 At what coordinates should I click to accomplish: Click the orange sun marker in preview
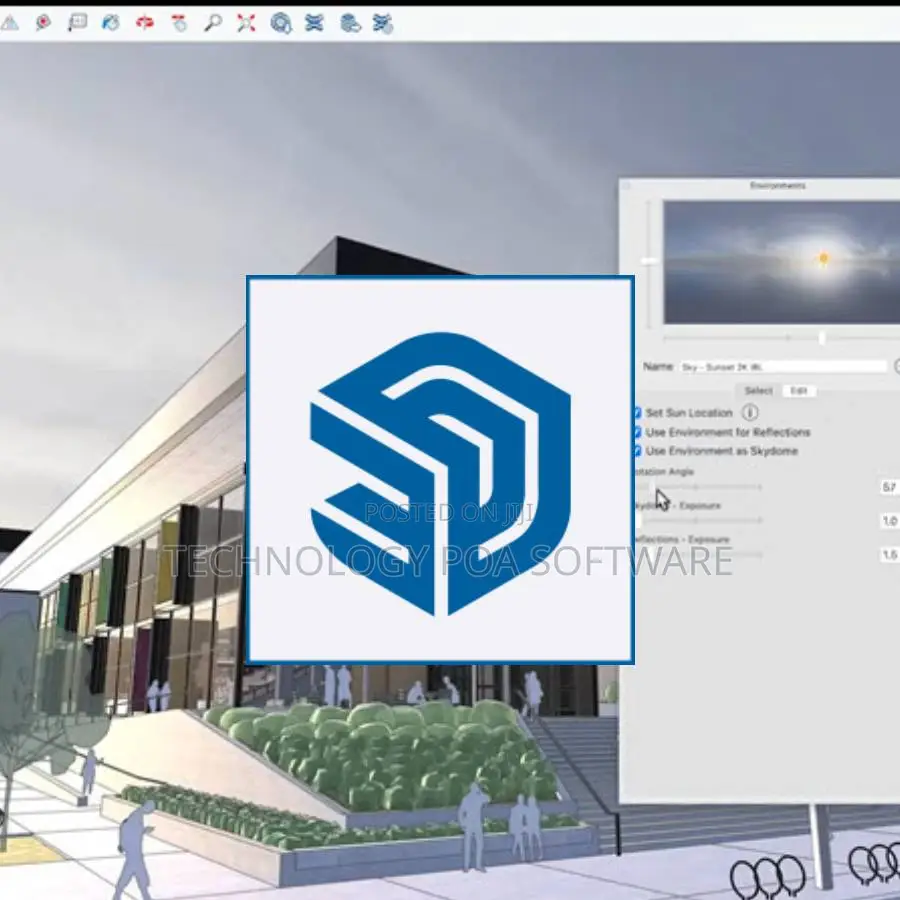[824, 258]
